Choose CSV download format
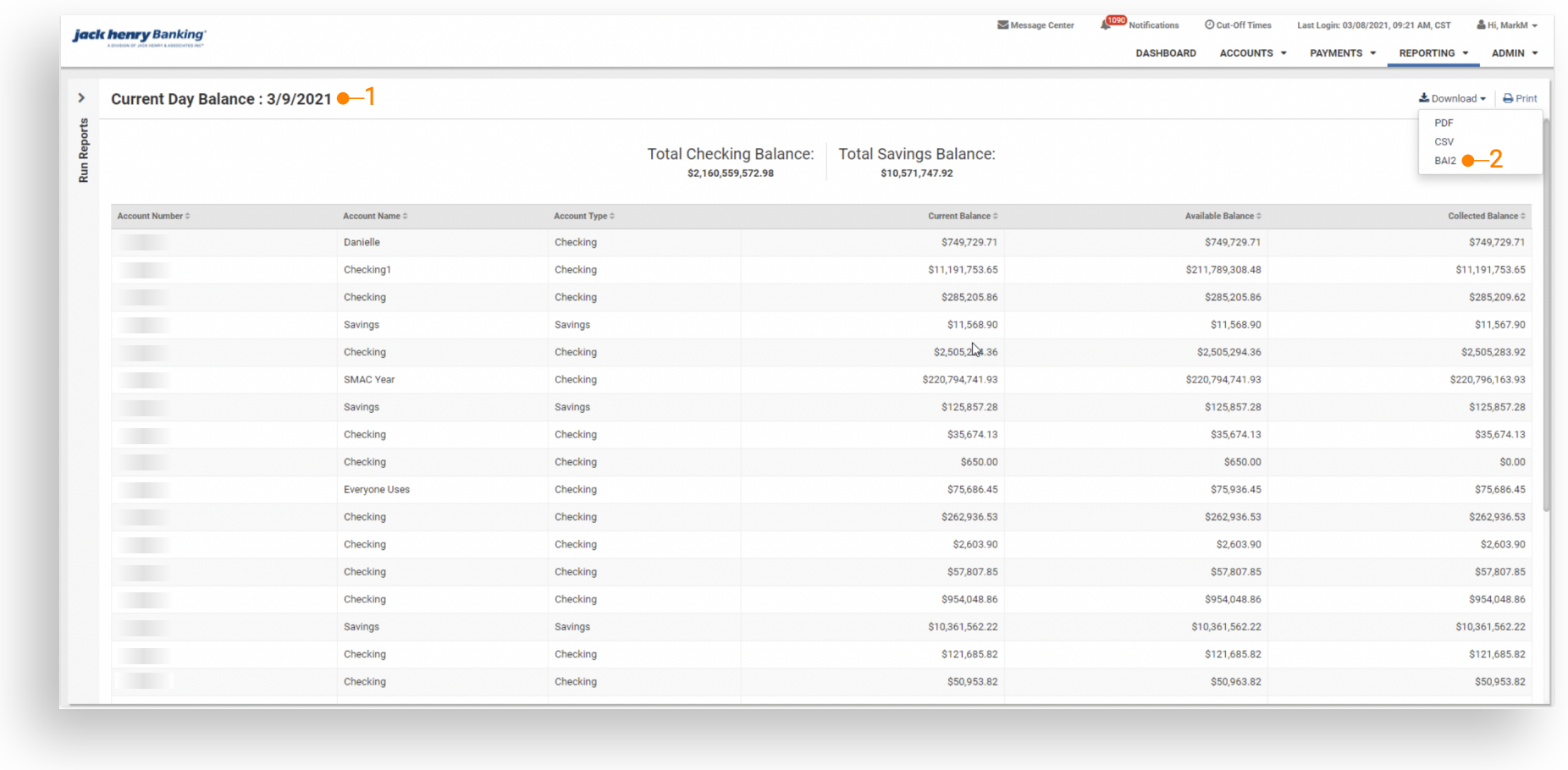 [x=1444, y=142]
